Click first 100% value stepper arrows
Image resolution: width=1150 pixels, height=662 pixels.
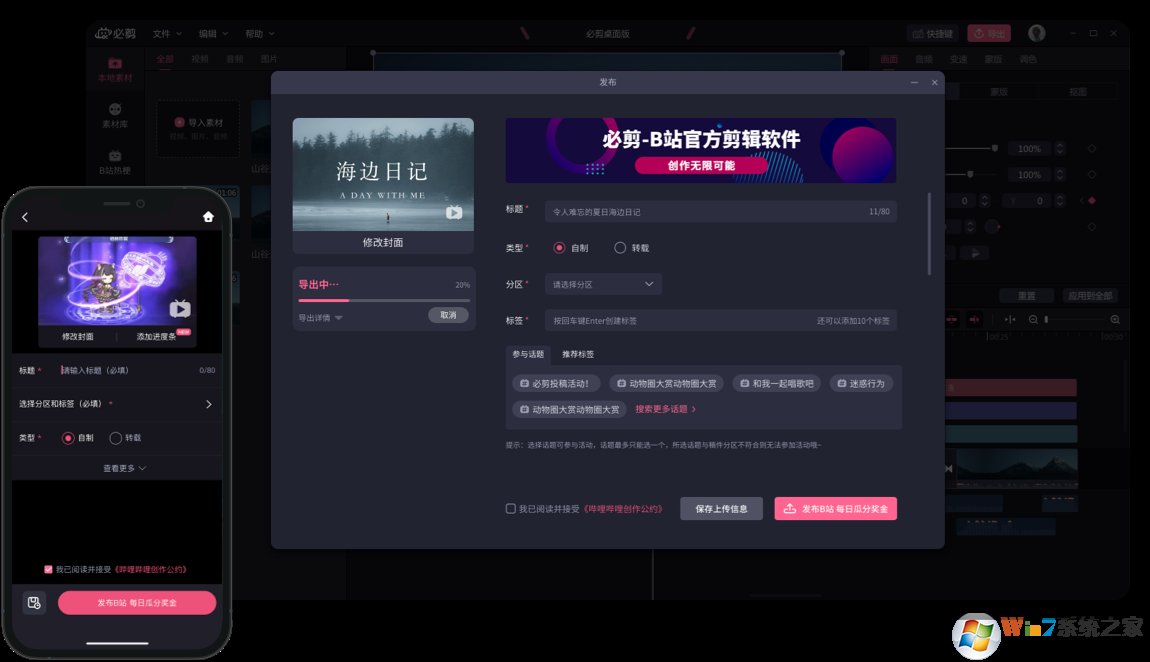pyautogui.click(x=1059, y=149)
